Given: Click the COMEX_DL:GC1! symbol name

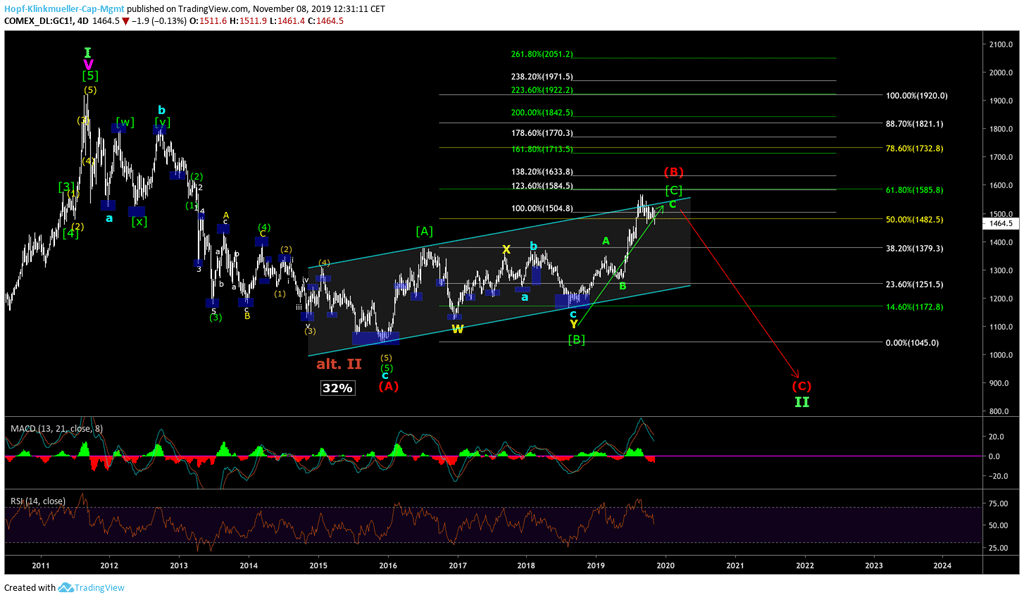Looking at the screenshot, I should coord(37,21).
